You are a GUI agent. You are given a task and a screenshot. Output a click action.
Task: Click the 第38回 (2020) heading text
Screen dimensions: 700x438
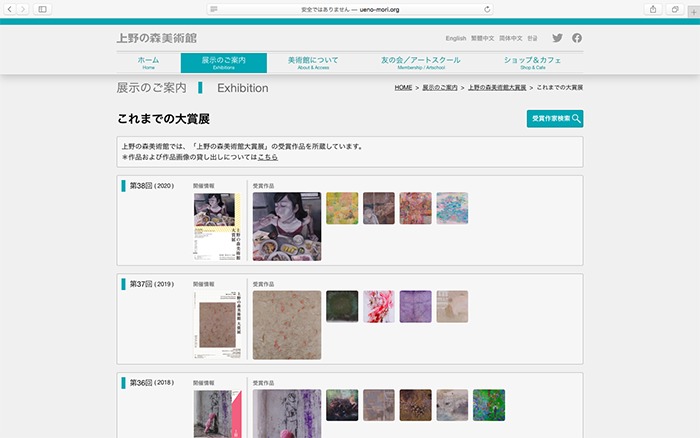point(152,186)
